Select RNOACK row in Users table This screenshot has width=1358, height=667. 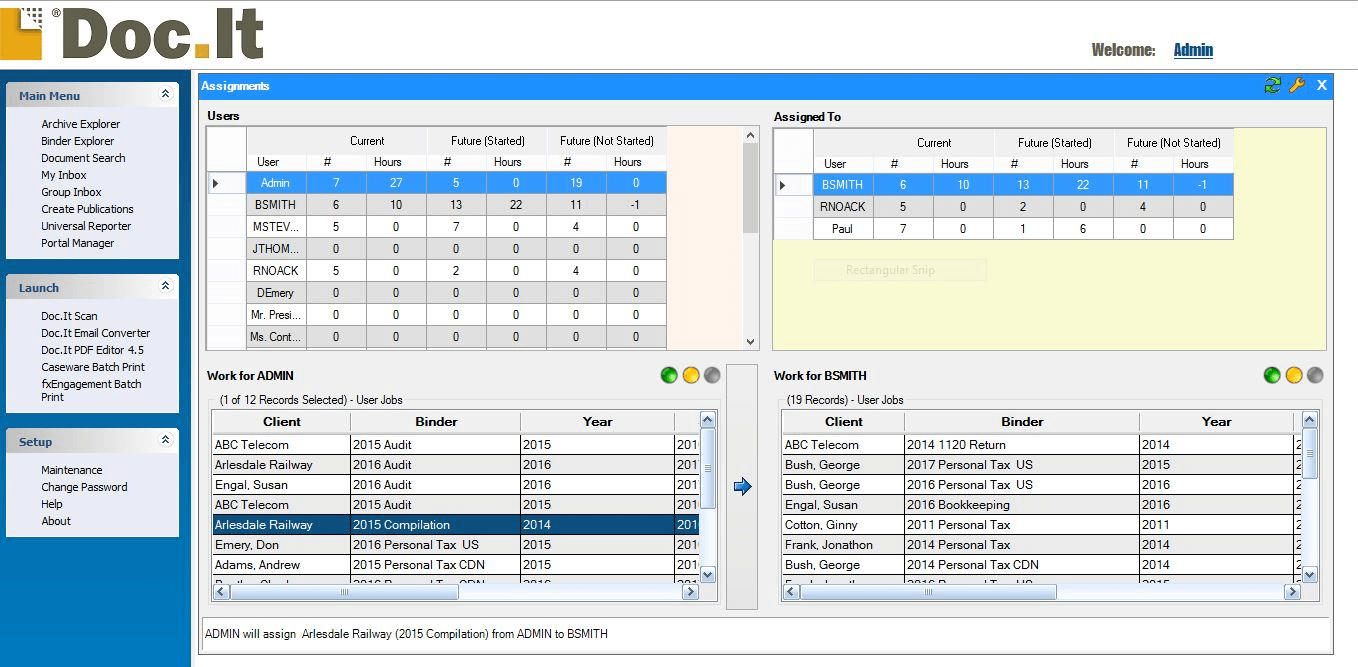click(437, 271)
